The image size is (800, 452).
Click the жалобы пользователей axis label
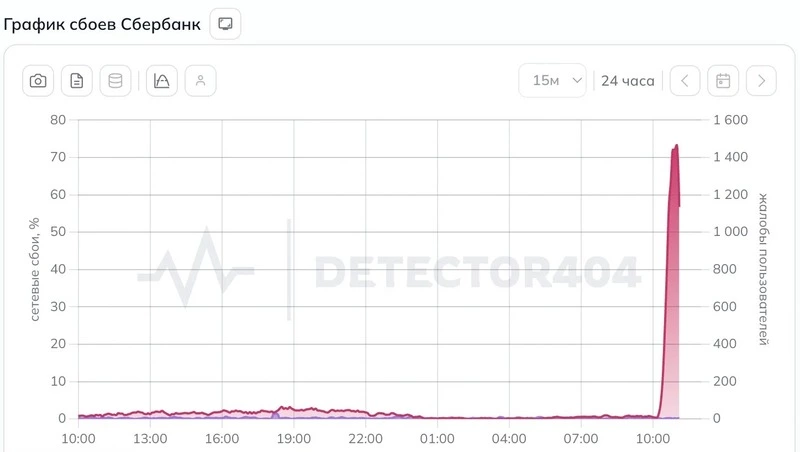tap(764, 270)
